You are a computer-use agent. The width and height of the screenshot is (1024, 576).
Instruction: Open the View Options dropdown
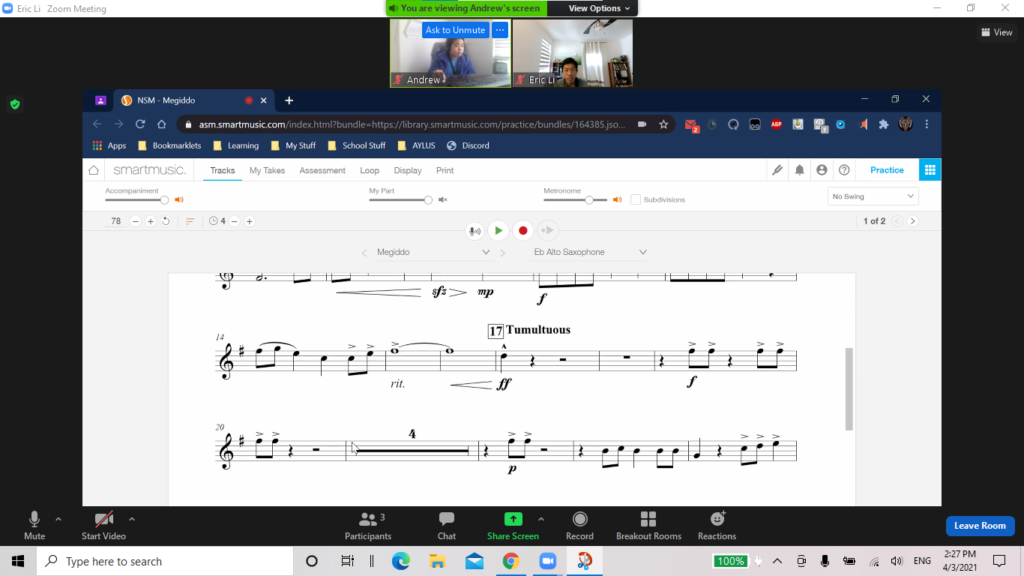pyautogui.click(x=598, y=8)
